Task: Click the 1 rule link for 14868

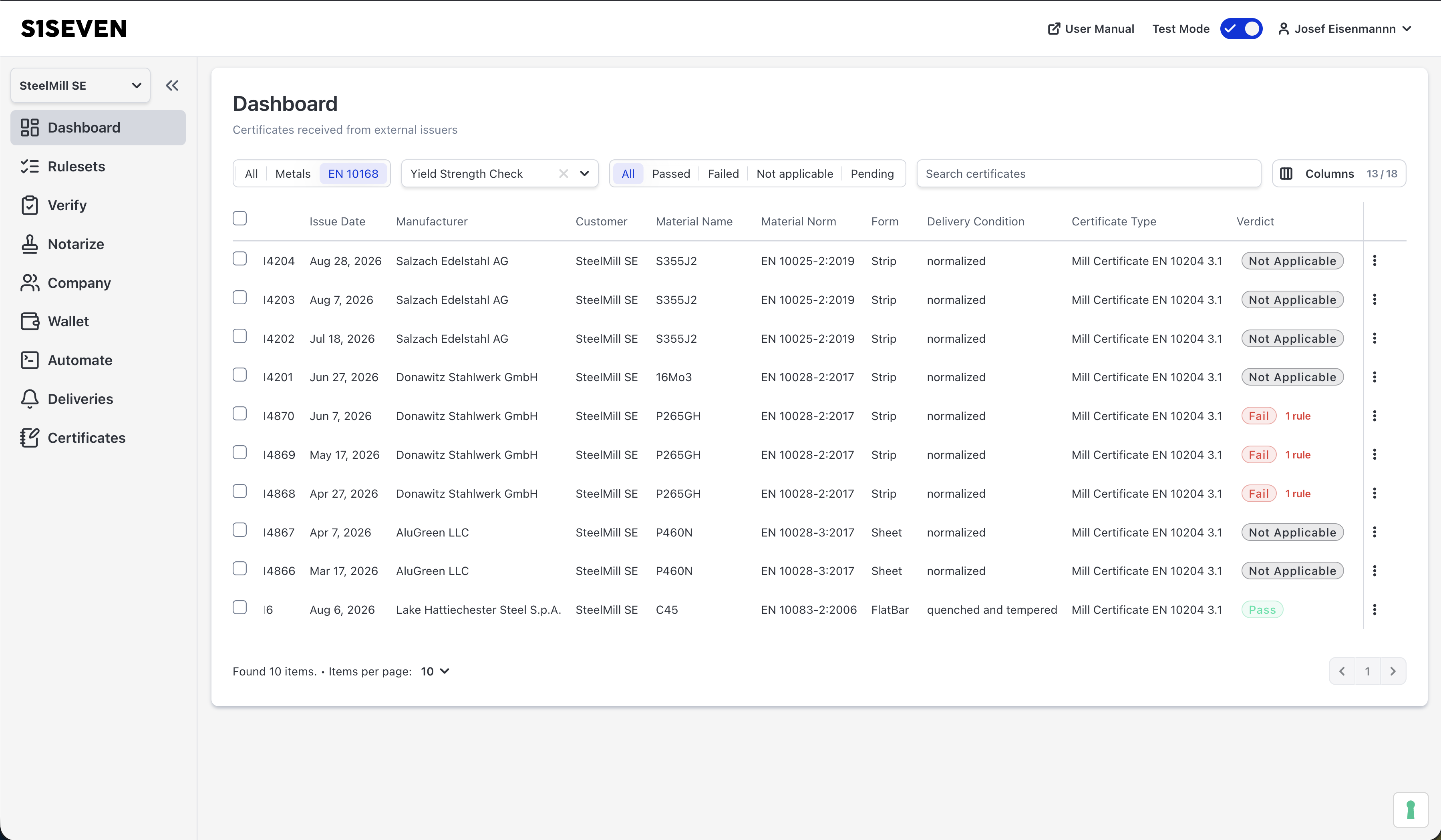Action: point(1298,494)
